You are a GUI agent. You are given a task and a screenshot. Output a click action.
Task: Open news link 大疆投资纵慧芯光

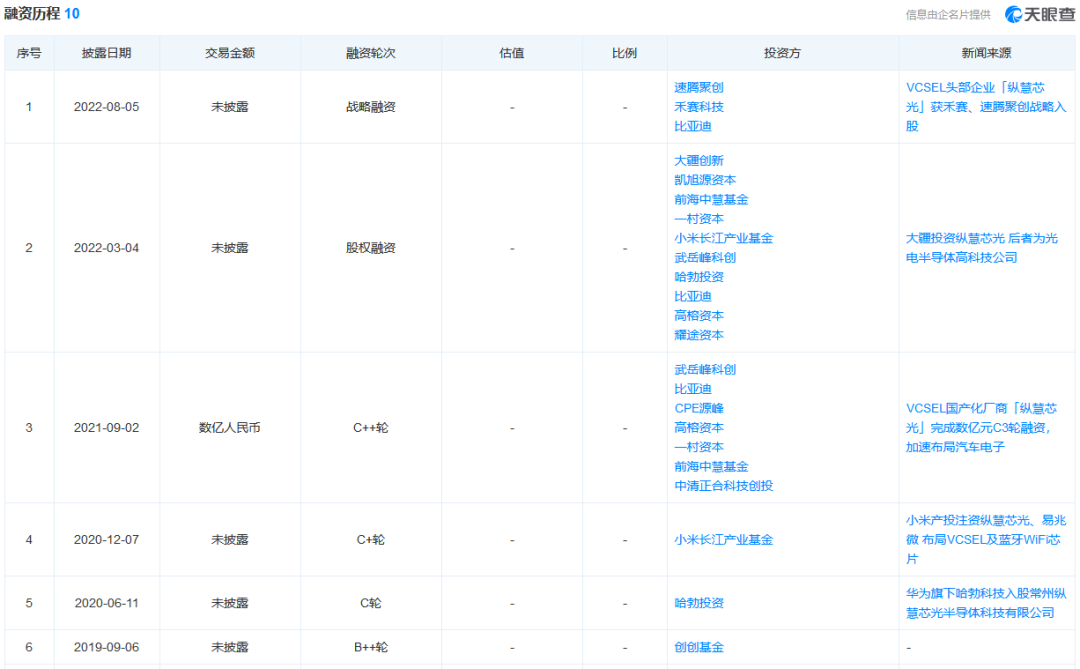pos(982,248)
